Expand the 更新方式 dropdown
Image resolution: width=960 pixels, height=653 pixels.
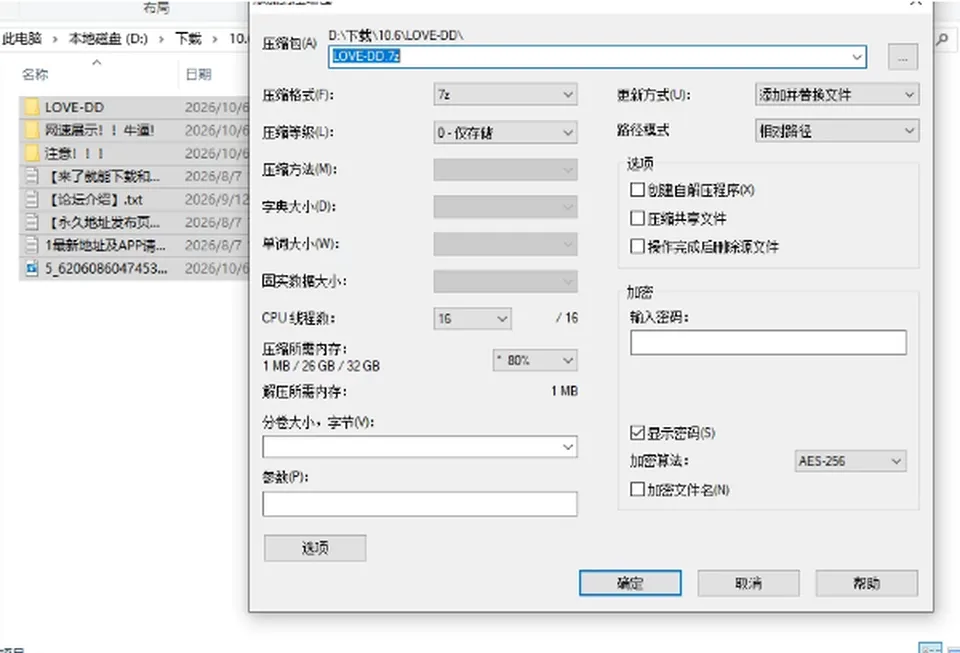(x=837, y=95)
